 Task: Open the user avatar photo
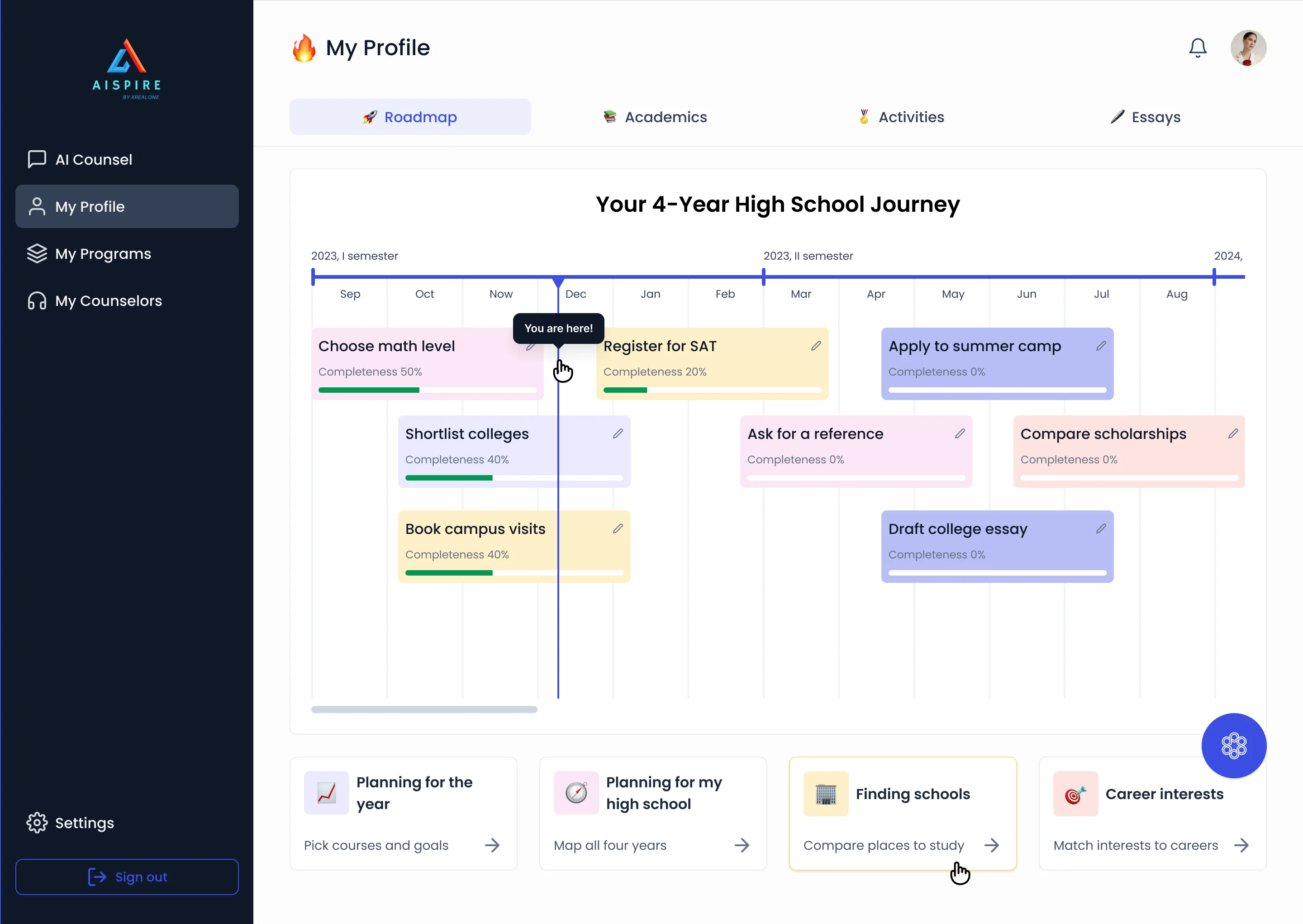tap(1248, 48)
